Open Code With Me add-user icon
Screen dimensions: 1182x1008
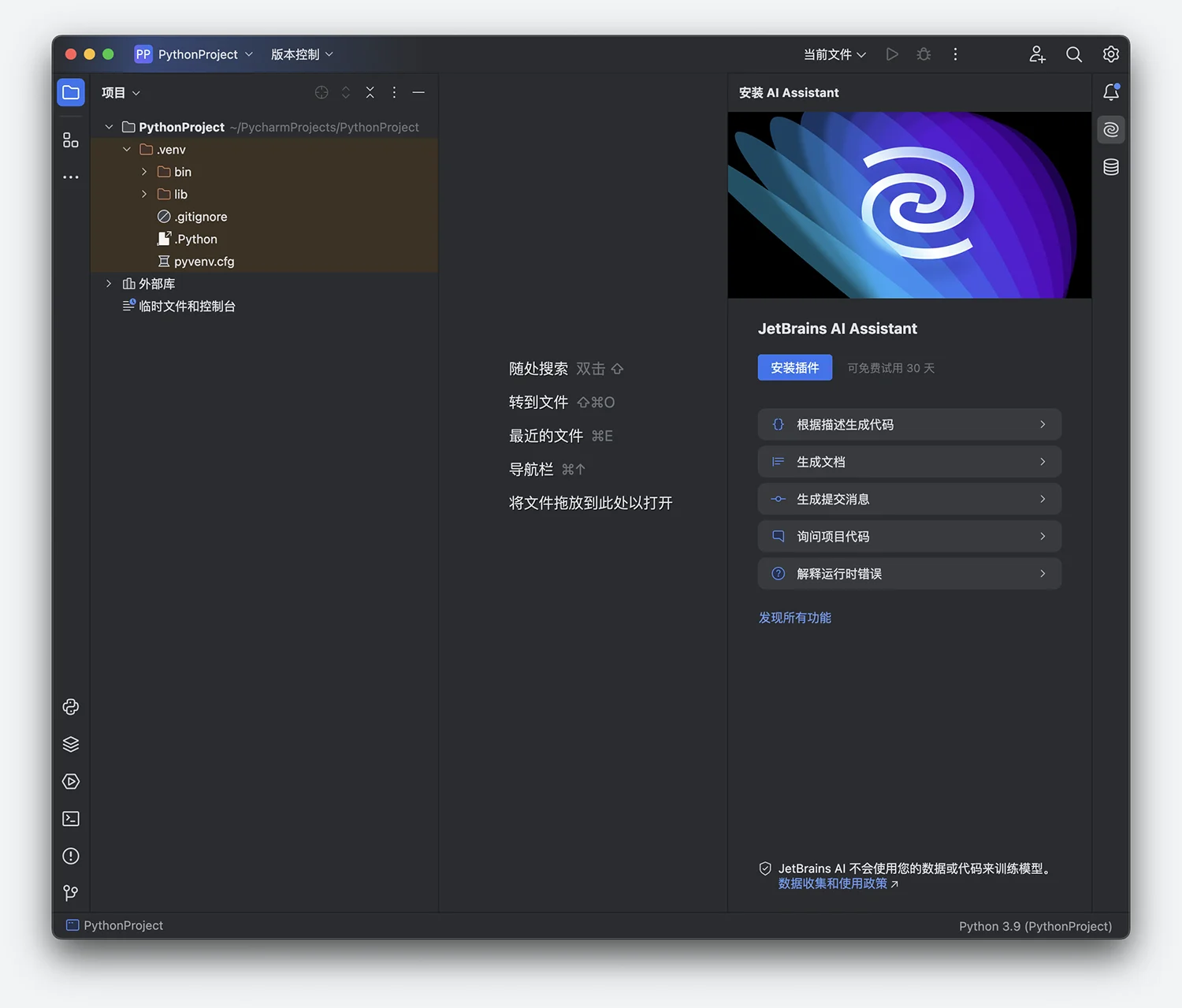(1037, 54)
